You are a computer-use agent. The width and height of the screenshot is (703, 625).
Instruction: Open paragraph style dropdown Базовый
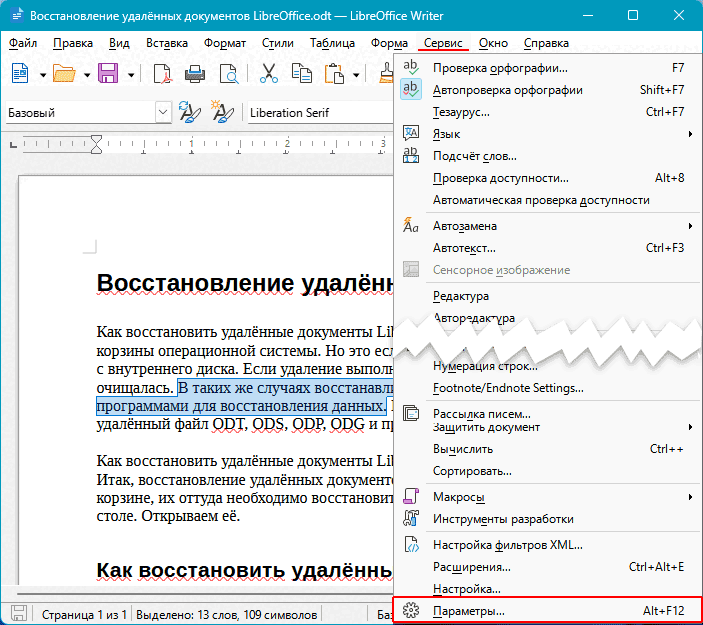pyautogui.click(x=163, y=112)
